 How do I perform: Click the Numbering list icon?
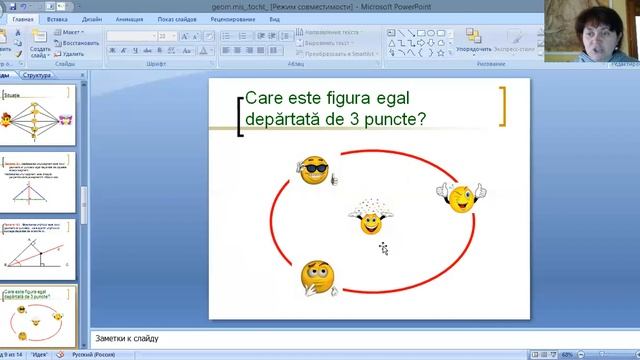[244, 36]
